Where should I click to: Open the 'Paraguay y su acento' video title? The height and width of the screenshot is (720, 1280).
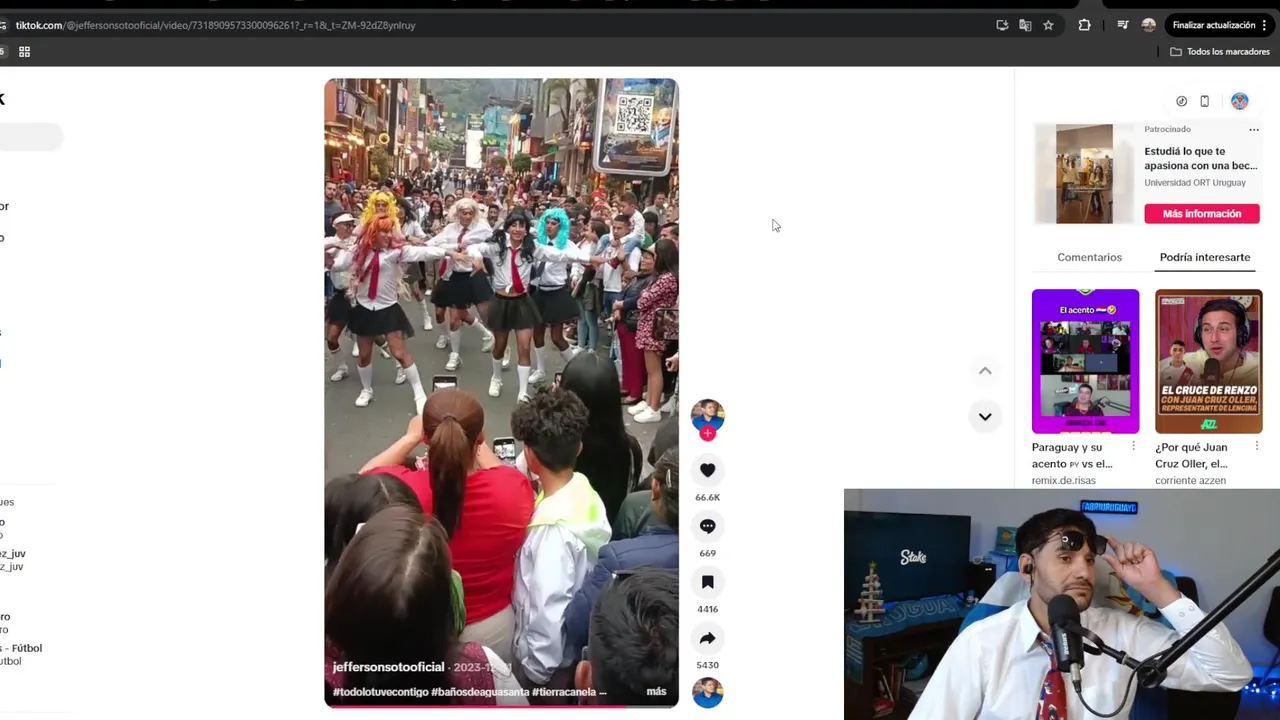(x=1072, y=455)
